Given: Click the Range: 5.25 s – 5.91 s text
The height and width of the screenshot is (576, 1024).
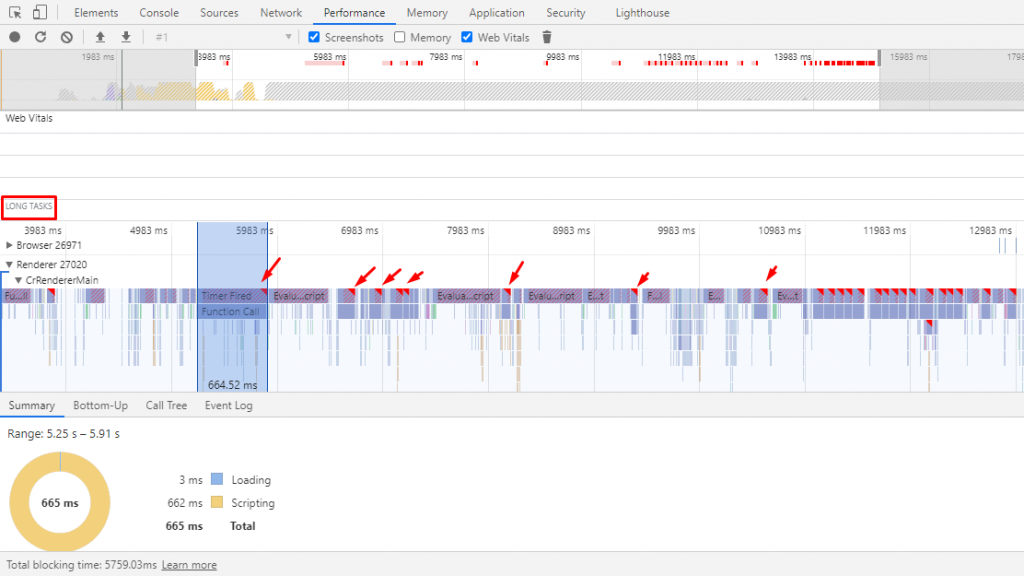Looking at the screenshot, I should (x=63, y=434).
